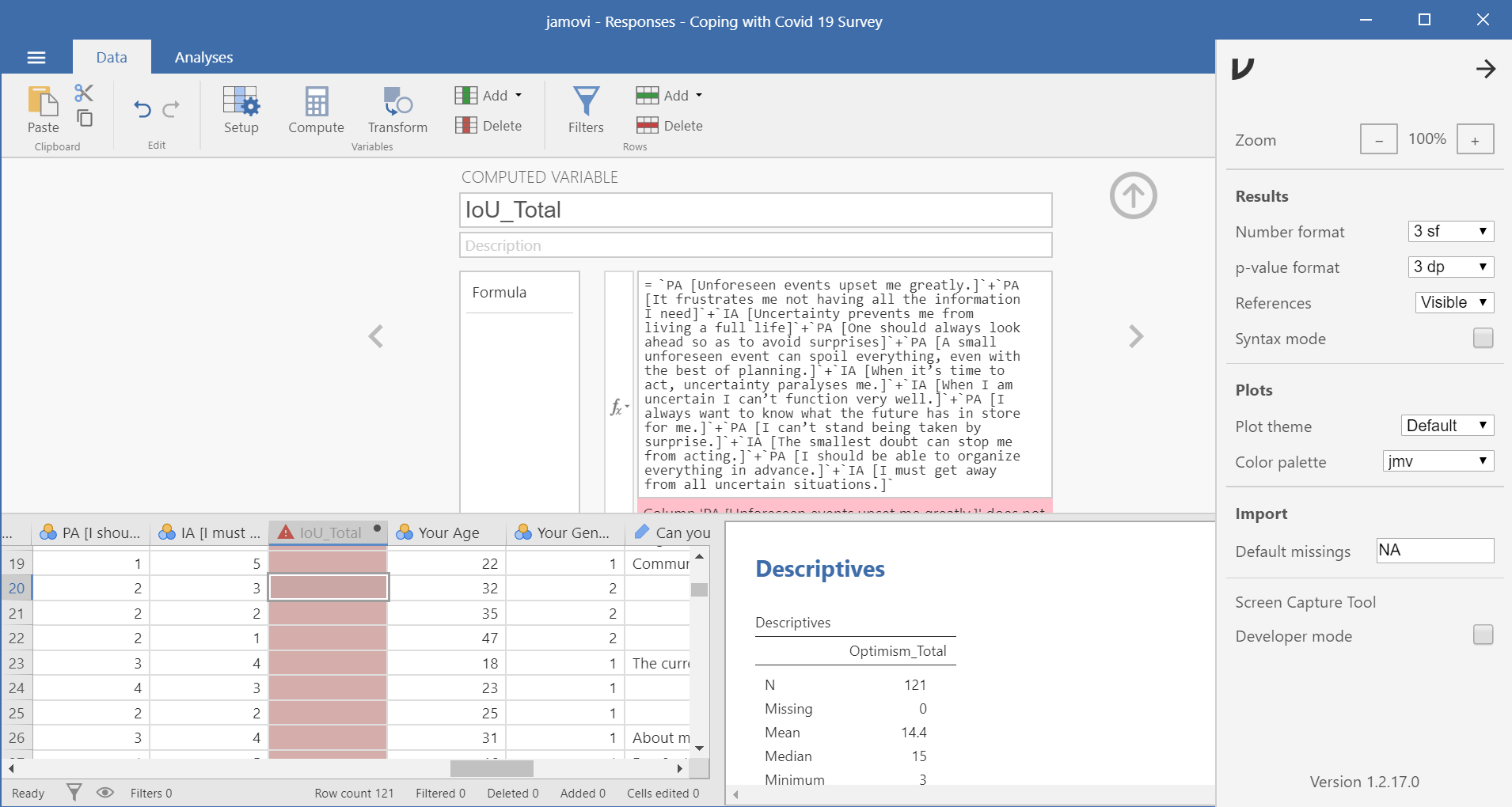Image resolution: width=1512 pixels, height=807 pixels.
Task: Enable the Developer mode checkbox
Action: point(1483,635)
